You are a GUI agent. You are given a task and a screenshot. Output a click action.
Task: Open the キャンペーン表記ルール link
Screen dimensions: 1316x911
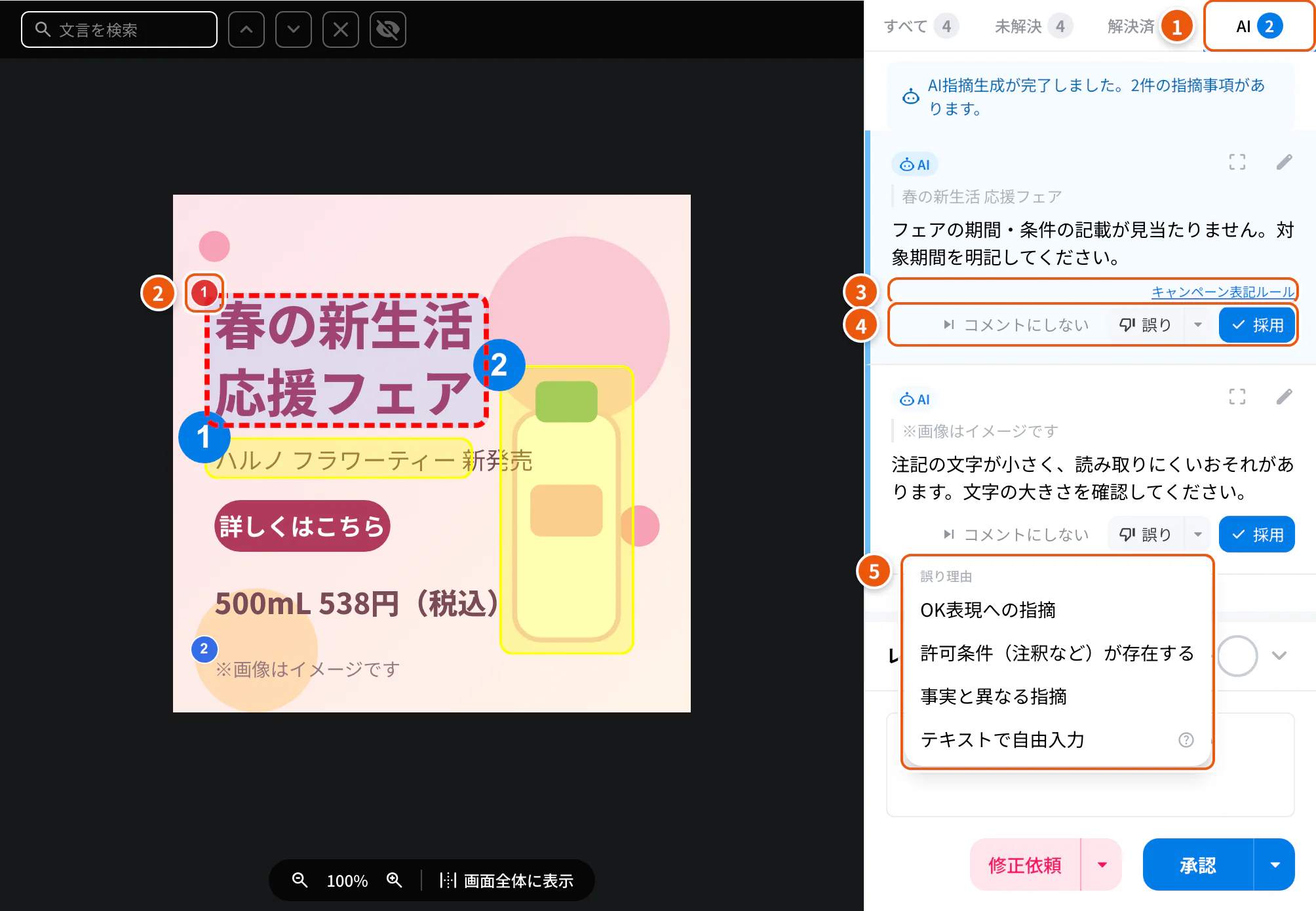pyautogui.click(x=1223, y=292)
